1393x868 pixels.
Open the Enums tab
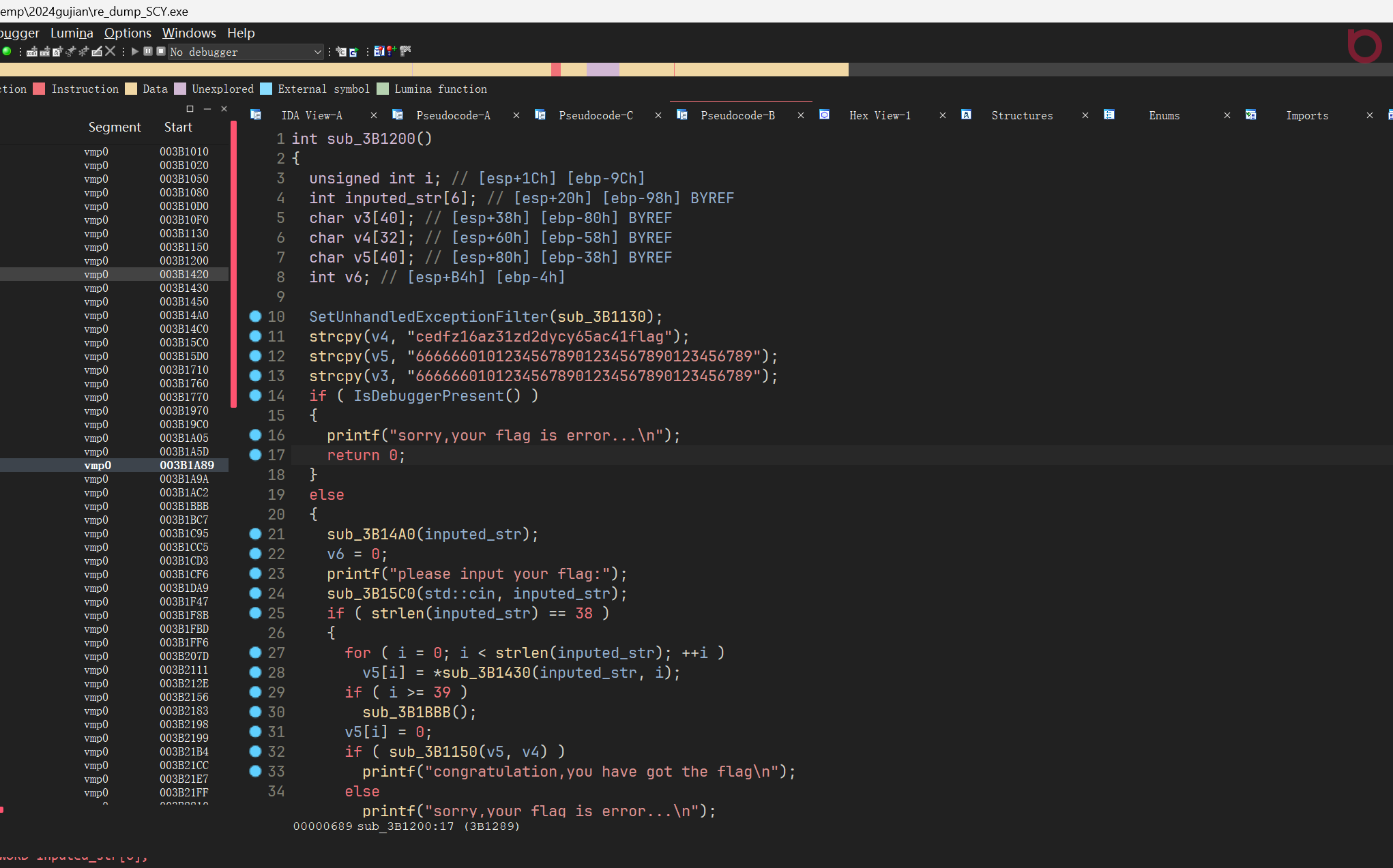coord(1164,115)
